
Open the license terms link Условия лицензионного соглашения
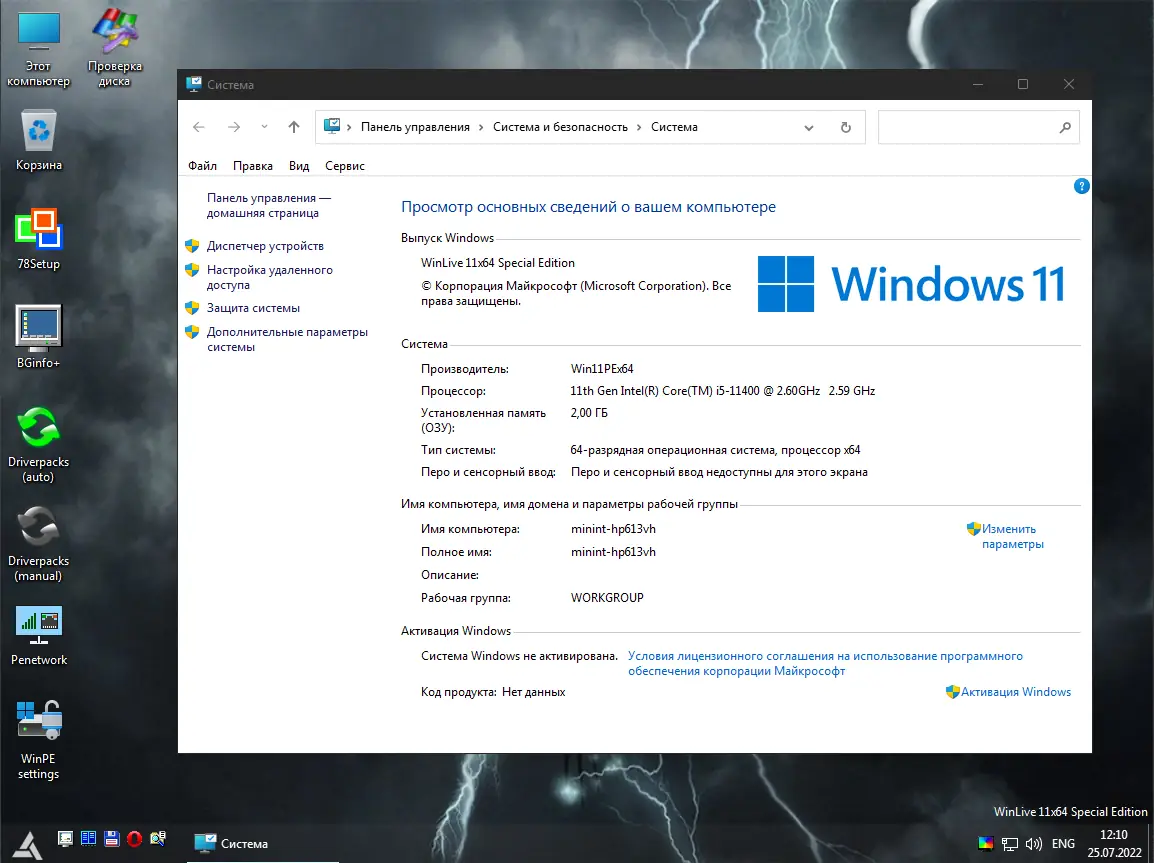[x=825, y=664]
